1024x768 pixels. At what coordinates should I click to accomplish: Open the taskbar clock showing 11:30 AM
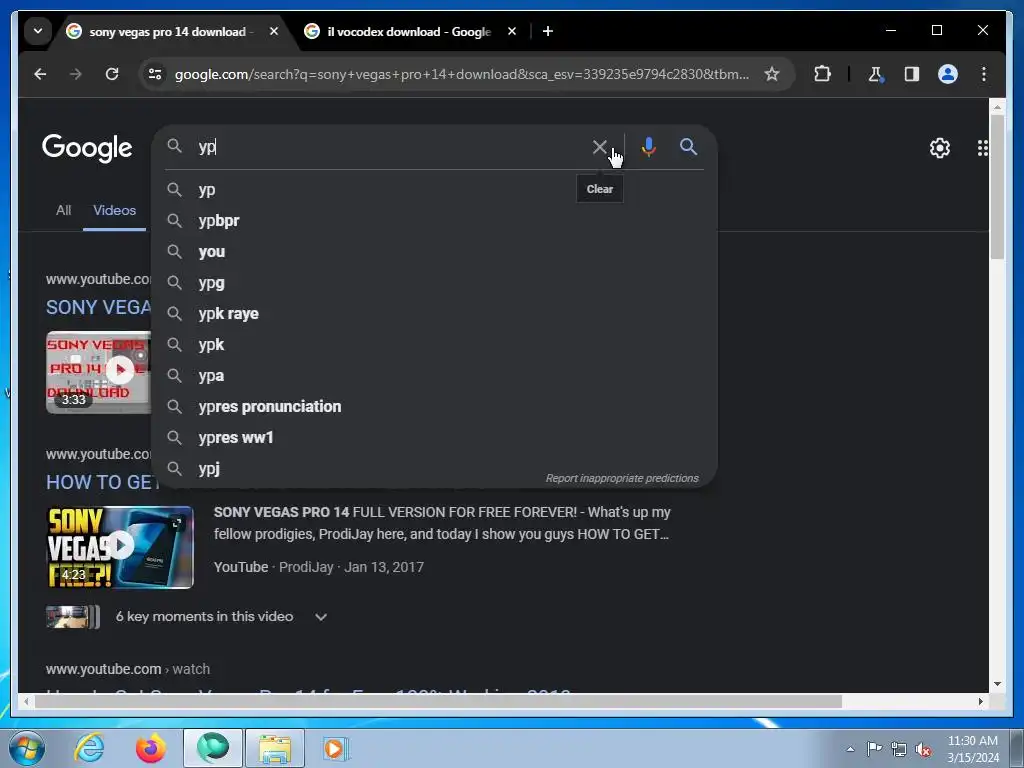click(973, 749)
